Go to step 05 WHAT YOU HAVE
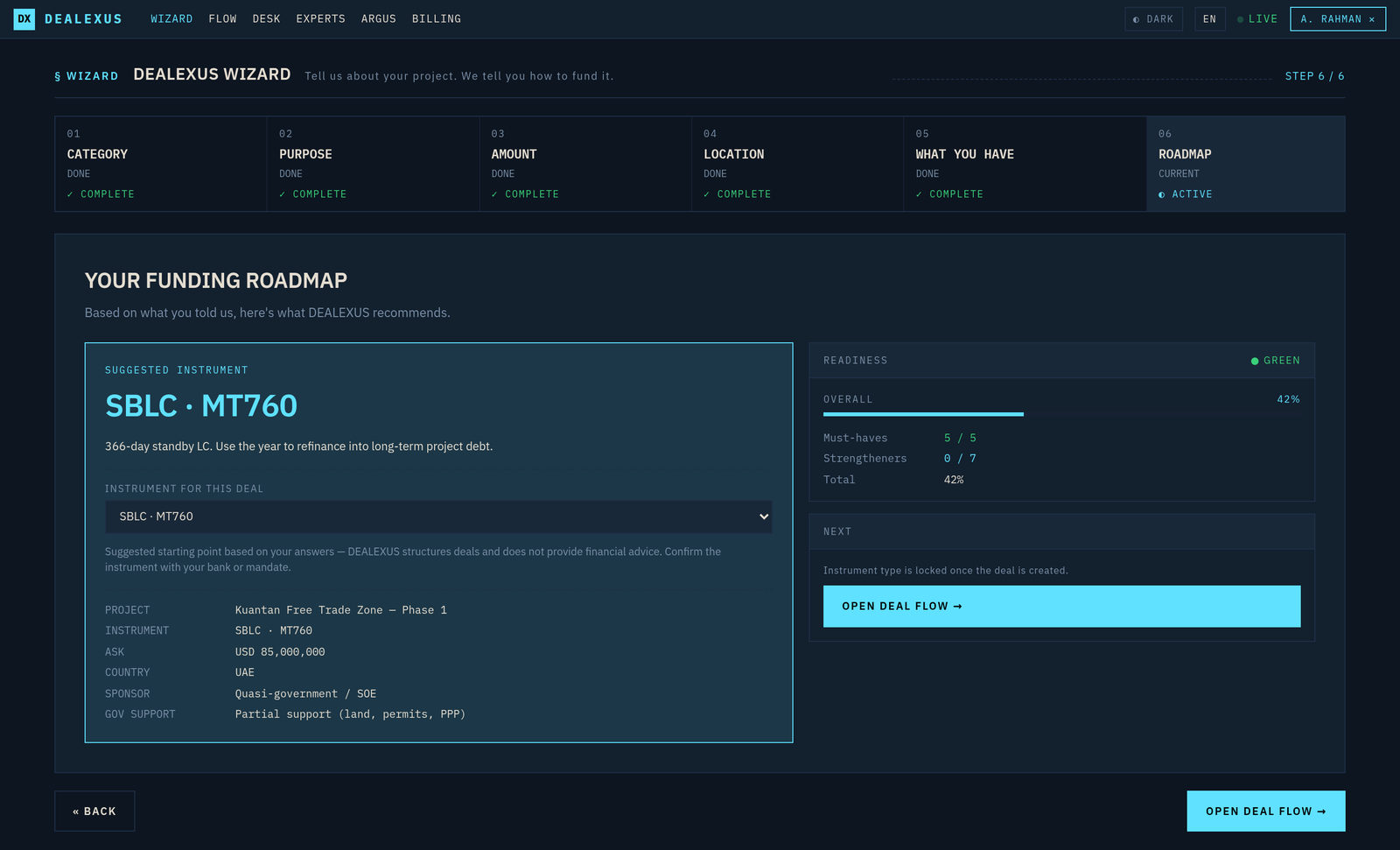 [1025, 164]
